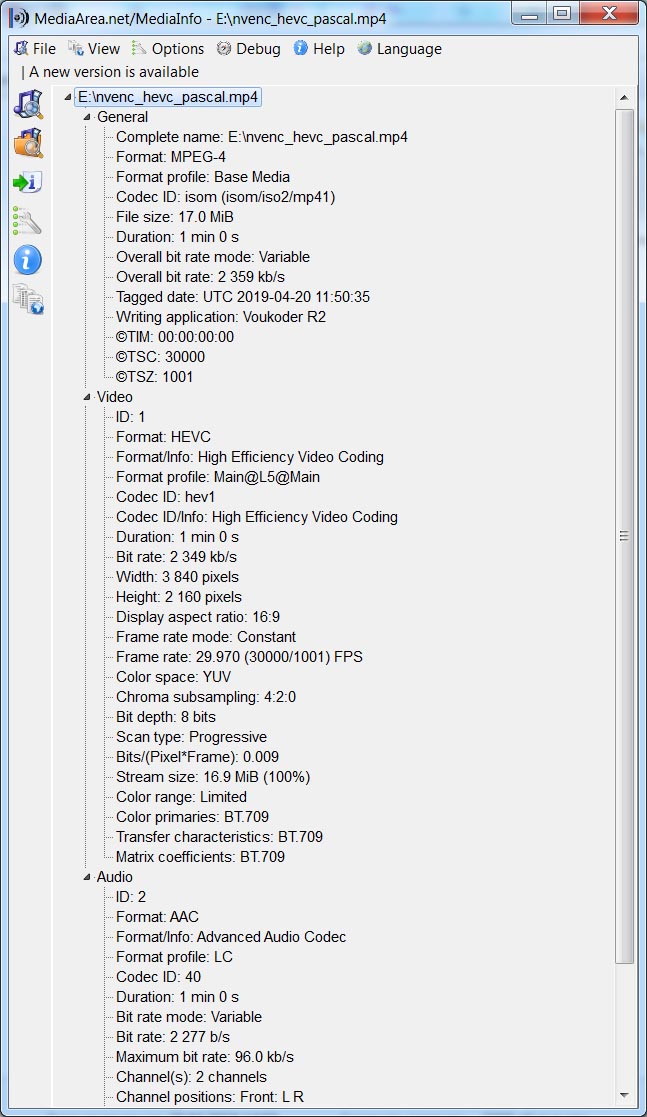Image resolution: width=647 pixels, height=1117 pixels.
Task: Select 'Color primaries: BT.709' row
Action: [192, 816]
